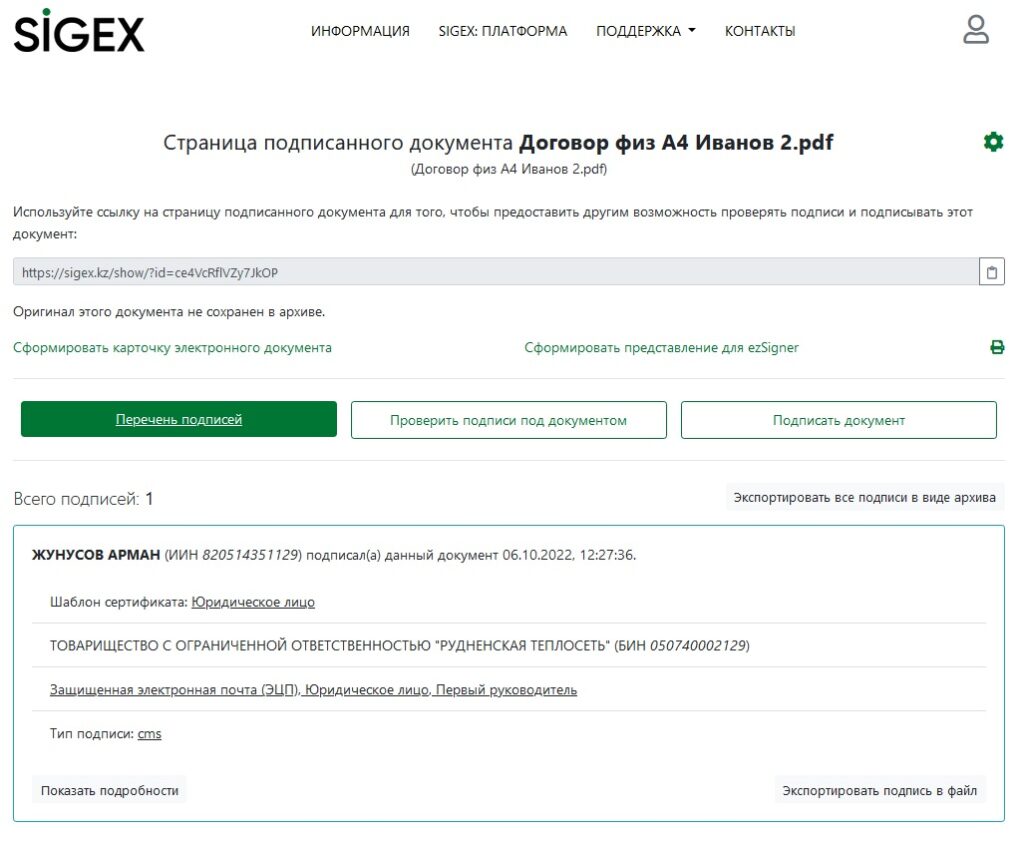Copy document link using clipboard icon
1024x845 pixels.
tap(991, 272)
